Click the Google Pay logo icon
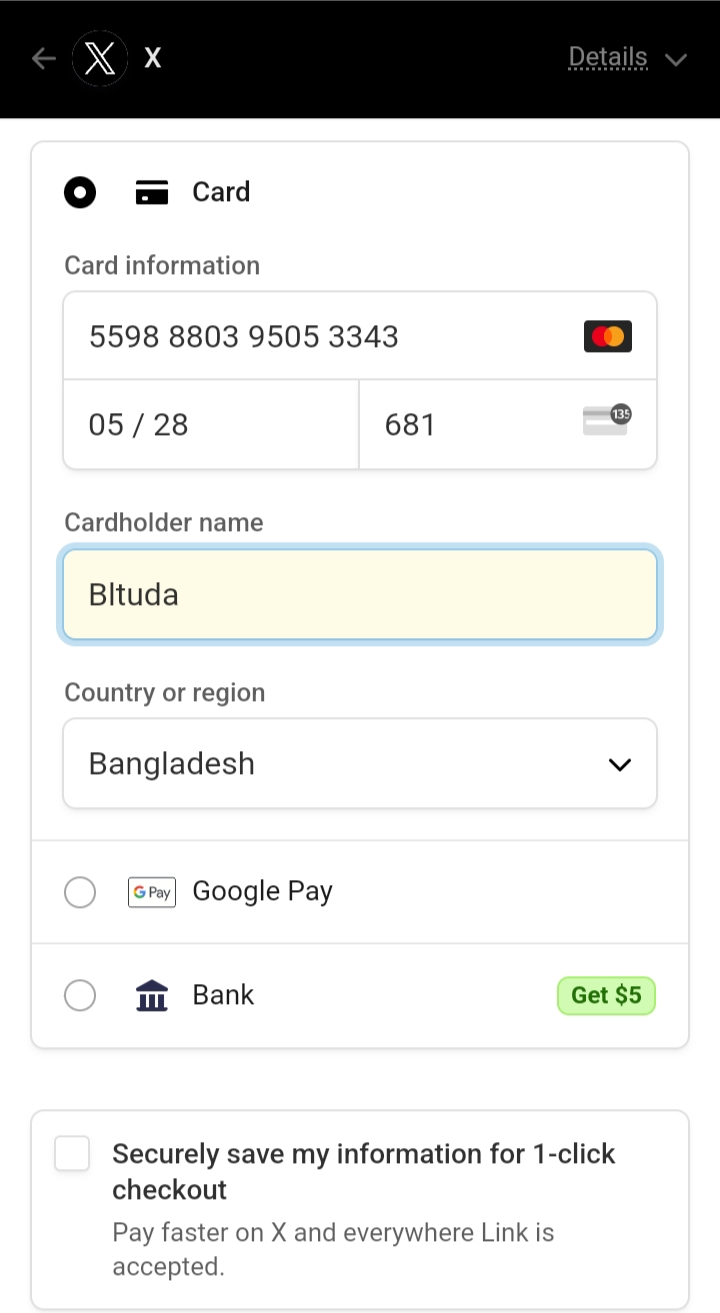Screen dimensions: 720x1313 tap(152, 892)
